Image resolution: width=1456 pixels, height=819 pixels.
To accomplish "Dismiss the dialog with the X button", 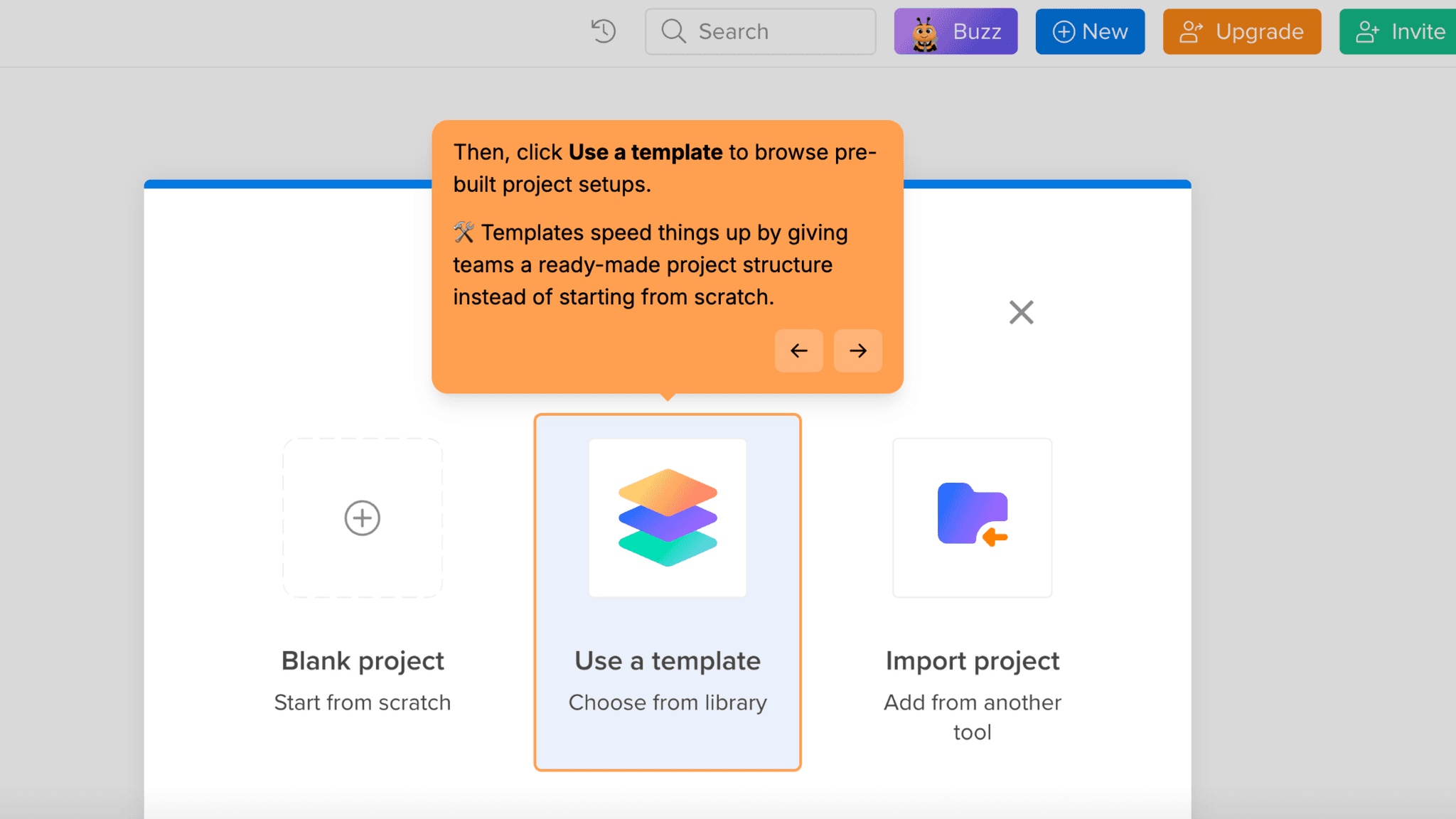I will (1021, 312).
